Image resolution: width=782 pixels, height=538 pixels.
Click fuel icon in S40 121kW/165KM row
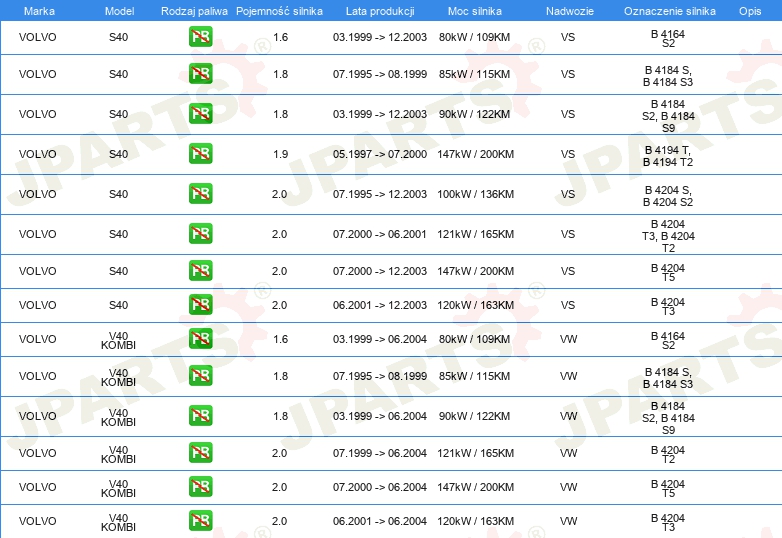(200, 234)
